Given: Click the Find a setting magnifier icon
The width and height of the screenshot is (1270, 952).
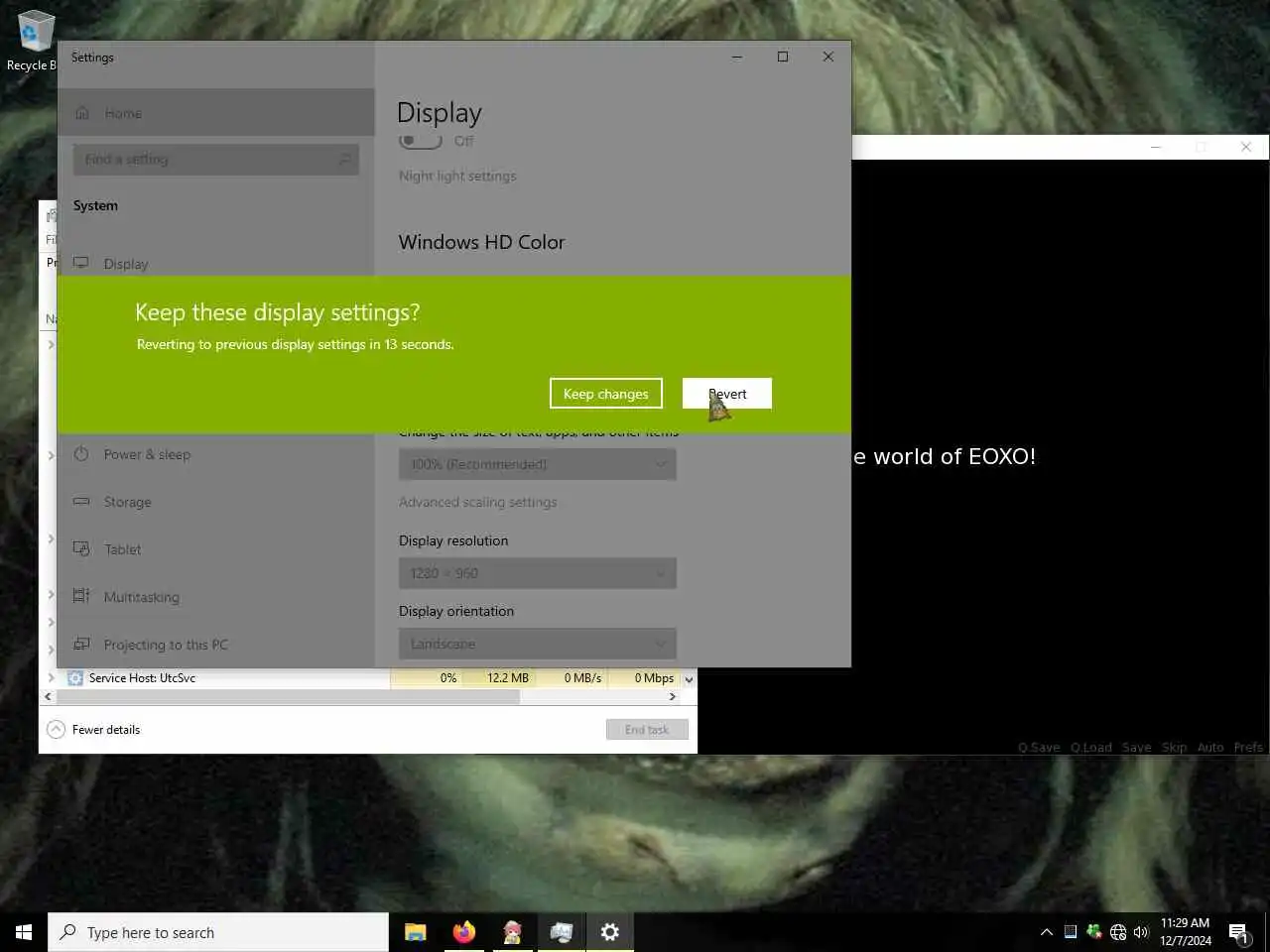Looking at the screenshot, I should (345, 159).
